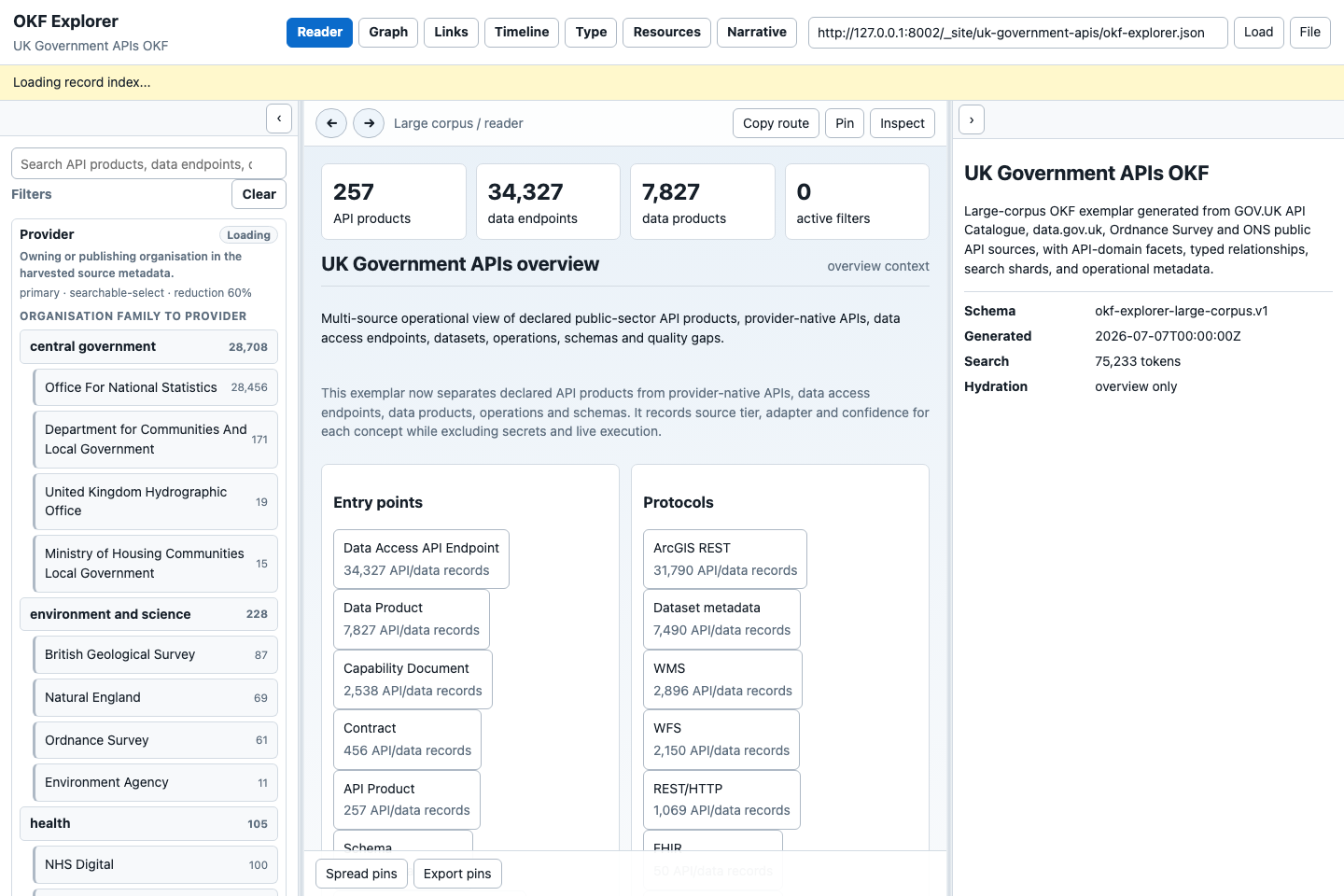Select the central government provider family
Viewport: 1344px width, 896px height.
[x=148, y=346]
